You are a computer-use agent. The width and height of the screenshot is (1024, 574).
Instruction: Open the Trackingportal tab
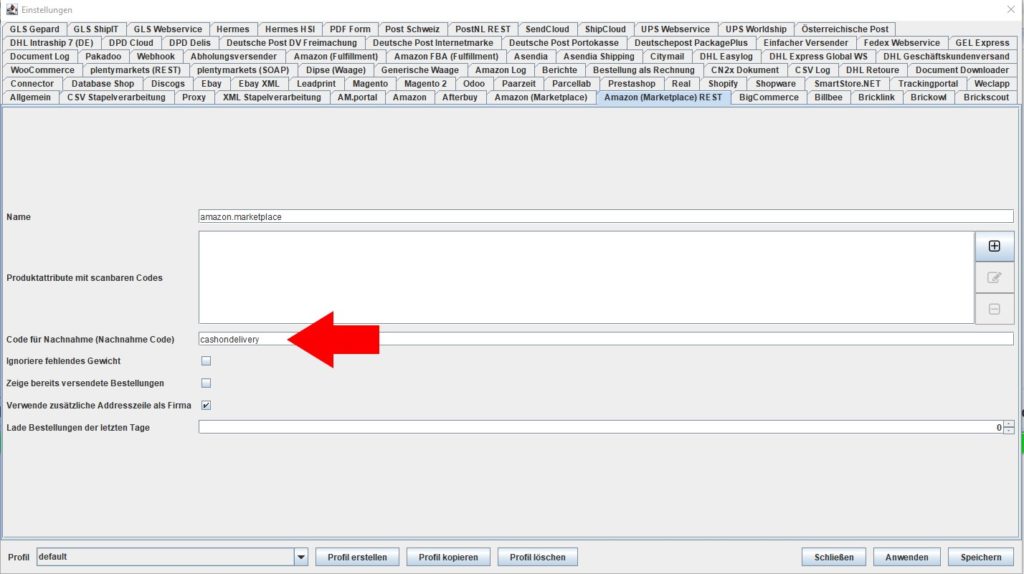click(928, 84)
